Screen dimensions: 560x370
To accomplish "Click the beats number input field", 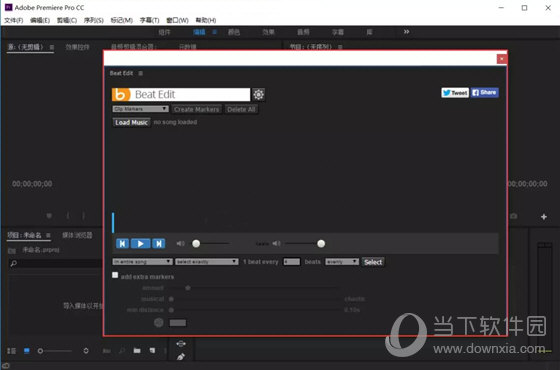I will coord(291,262).
